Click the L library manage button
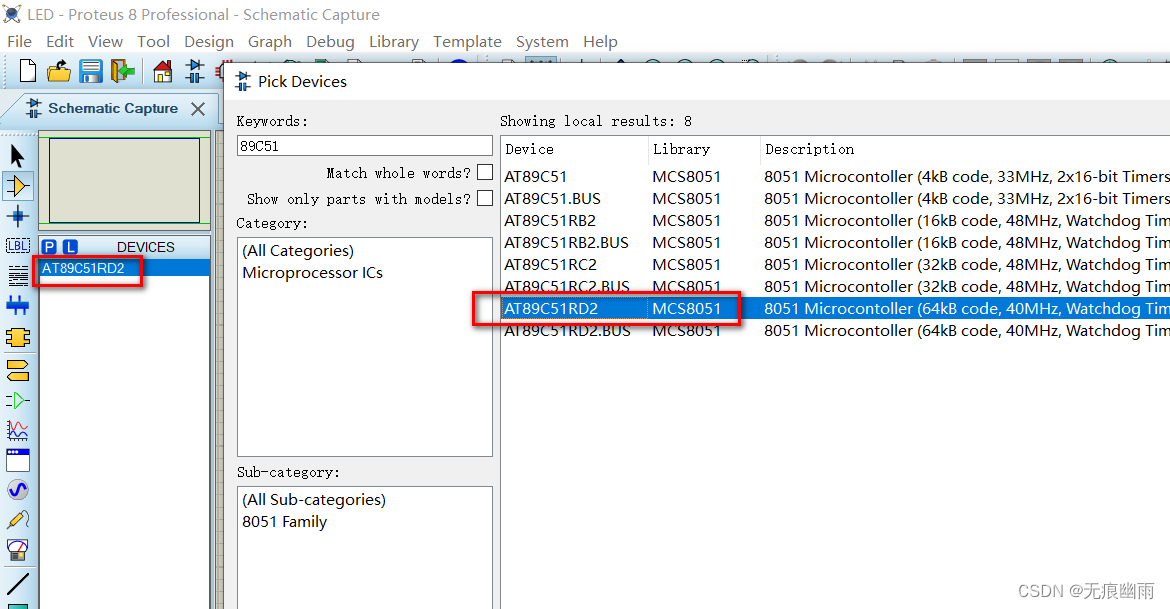 pos(70,247)
